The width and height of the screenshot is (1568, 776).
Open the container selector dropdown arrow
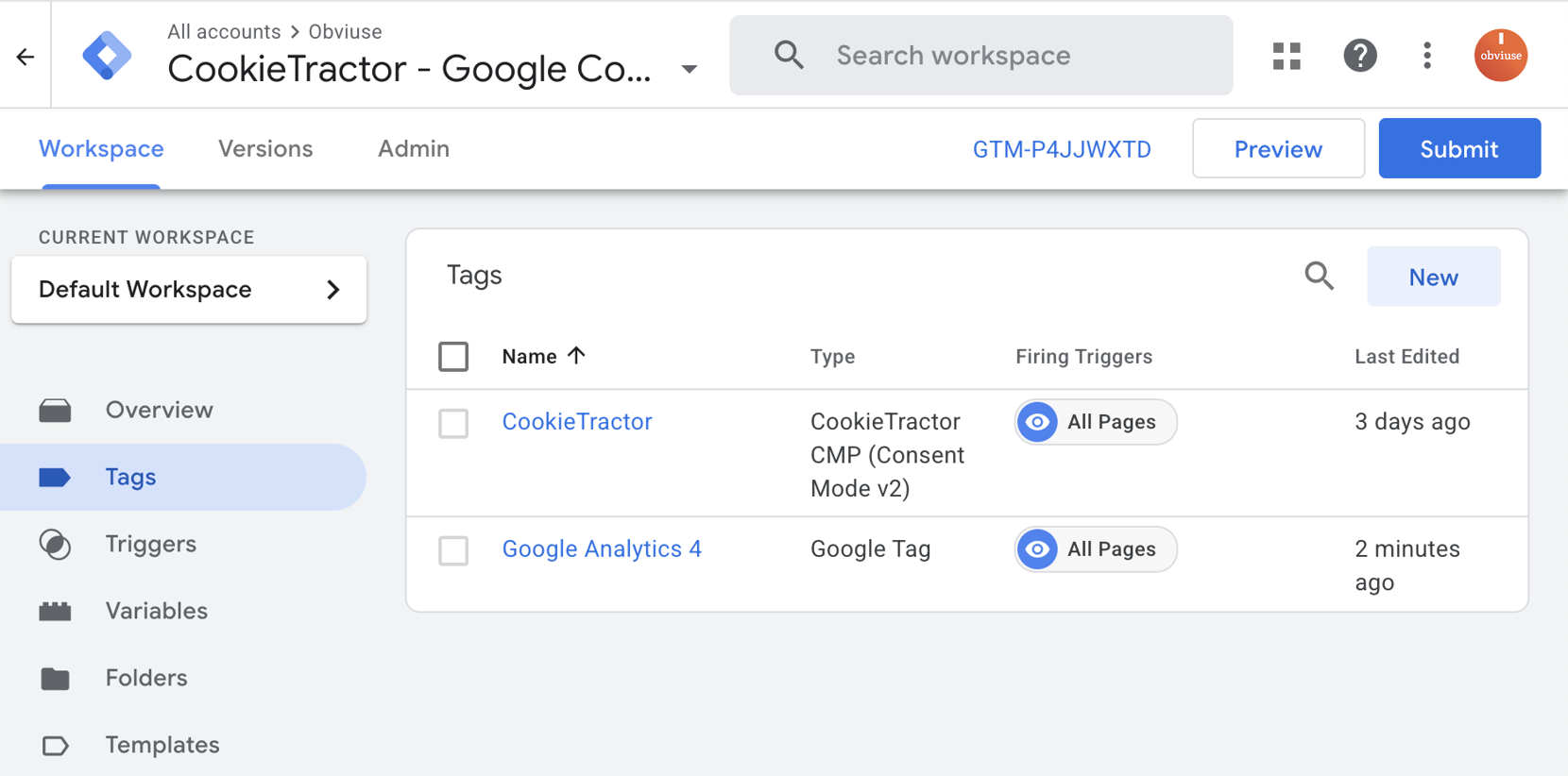coord(690,69)
